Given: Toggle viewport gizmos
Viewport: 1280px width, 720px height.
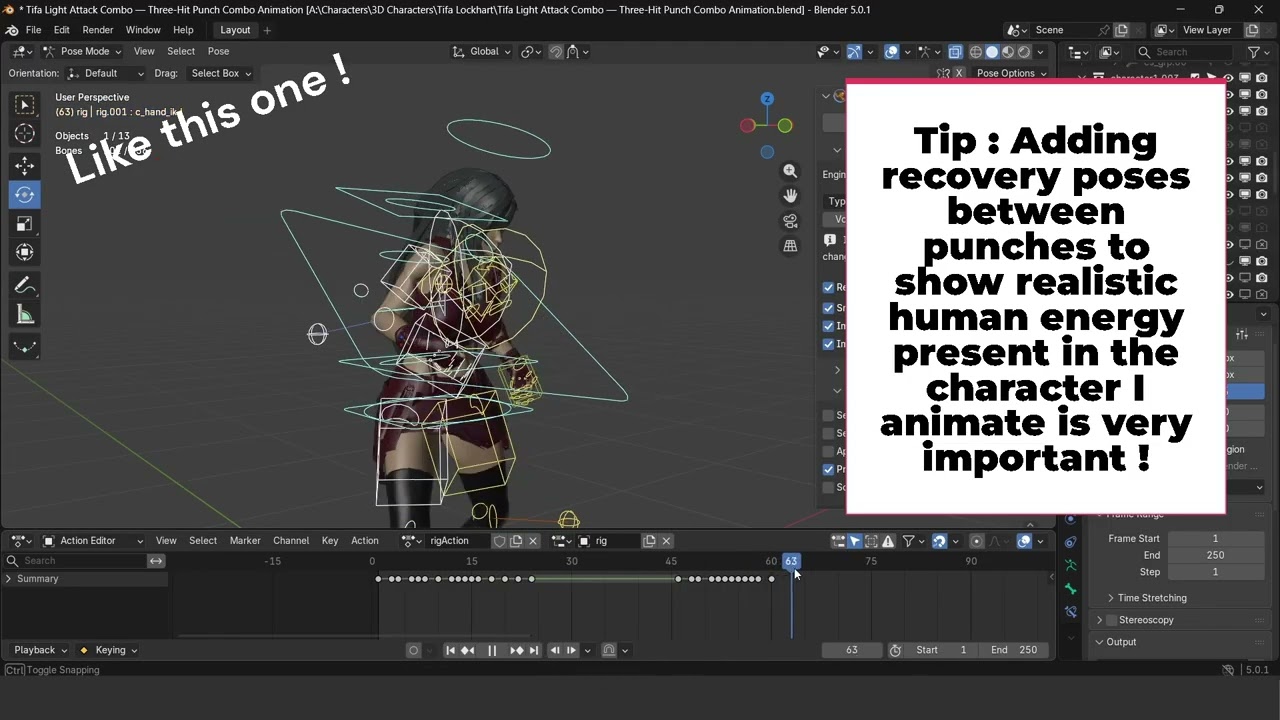Looking at the screenshot, I should pyautogui.click(x=854, y=52).
